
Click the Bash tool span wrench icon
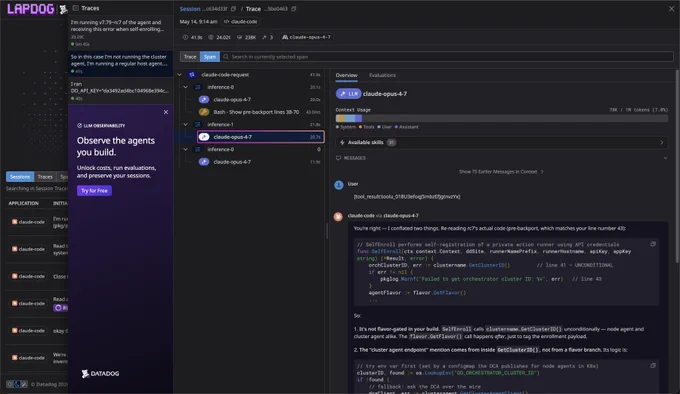coord(204,112)
